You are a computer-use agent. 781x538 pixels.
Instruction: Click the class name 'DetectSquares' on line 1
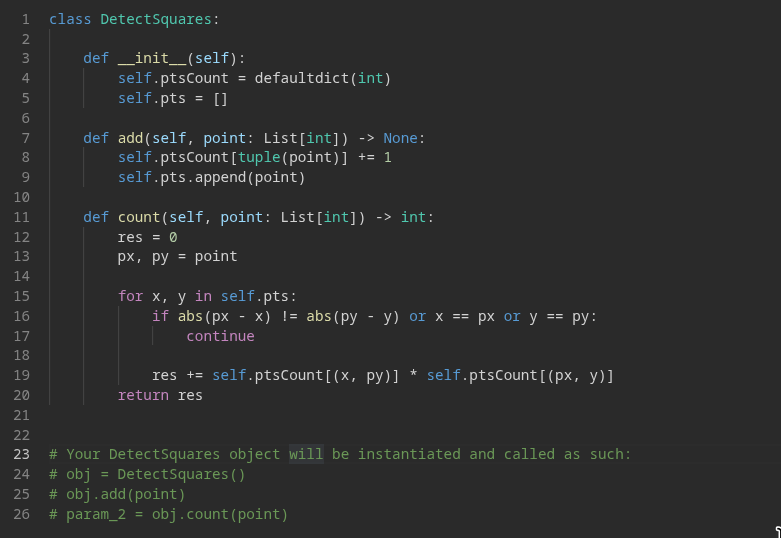[x=156, y=19]
